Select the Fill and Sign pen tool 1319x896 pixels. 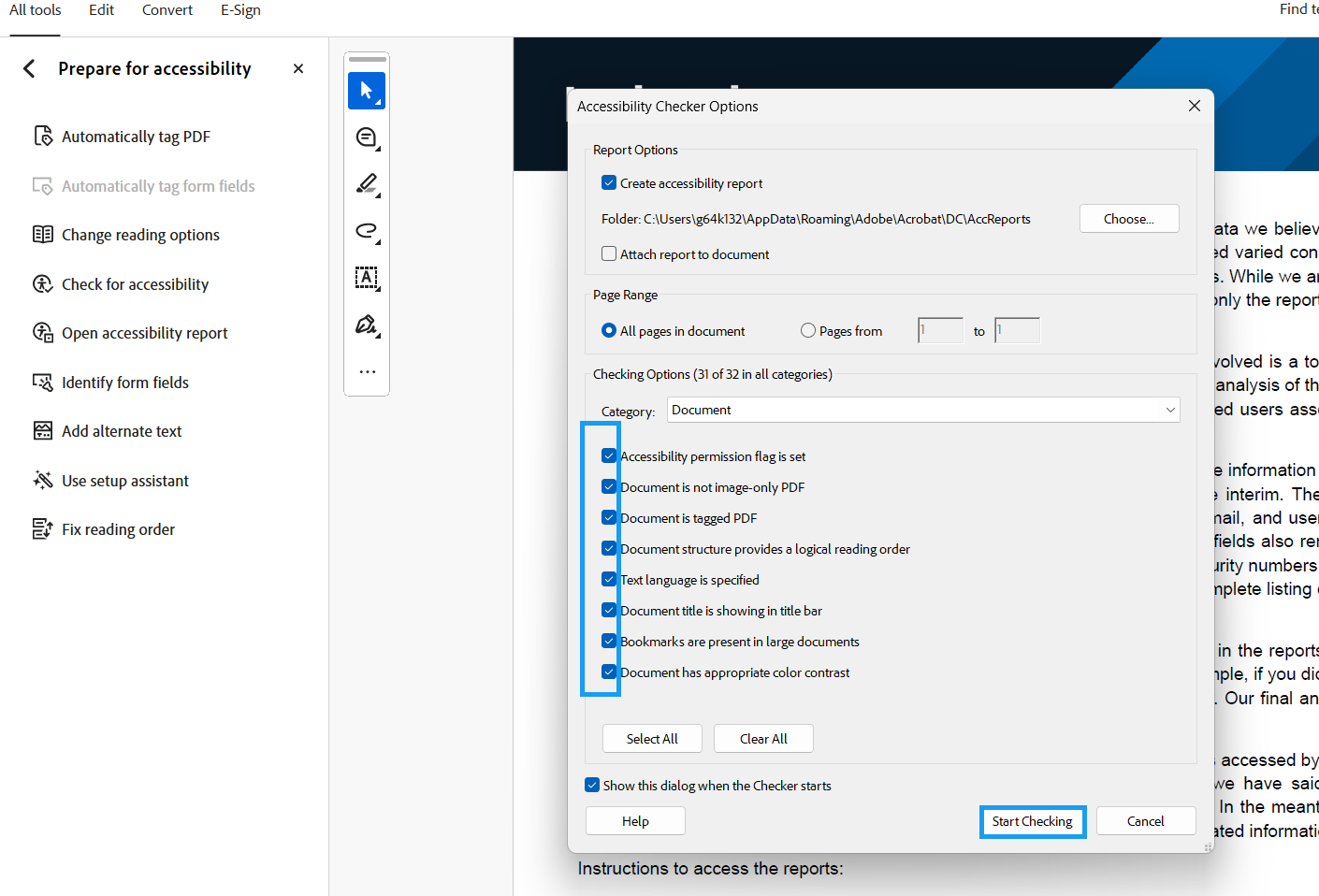pyautogui.click(x=367, y=325)
